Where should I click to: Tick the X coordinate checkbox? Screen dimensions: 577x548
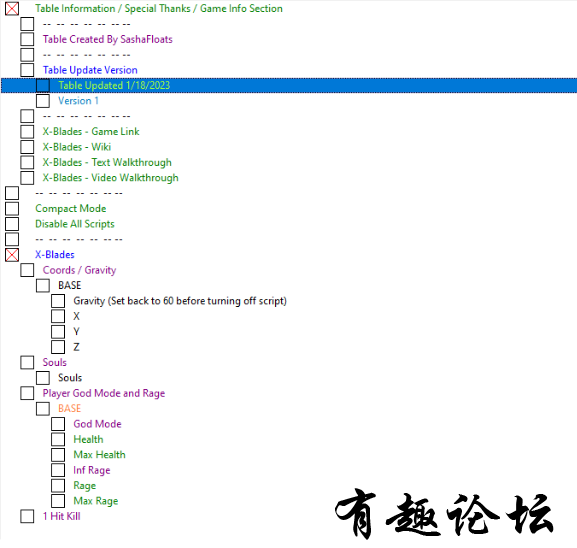pos(58,316)
